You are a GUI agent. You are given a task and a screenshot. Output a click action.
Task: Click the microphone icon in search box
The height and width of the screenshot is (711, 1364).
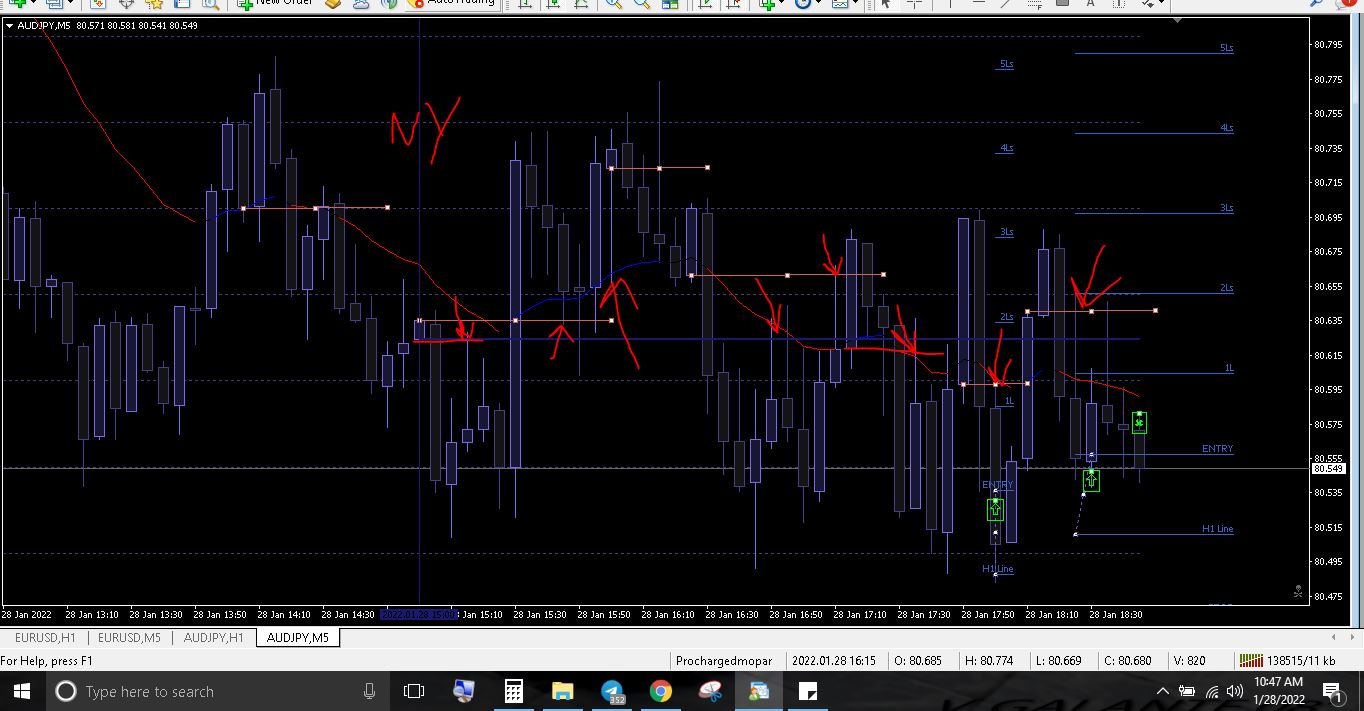click(369, 691)
